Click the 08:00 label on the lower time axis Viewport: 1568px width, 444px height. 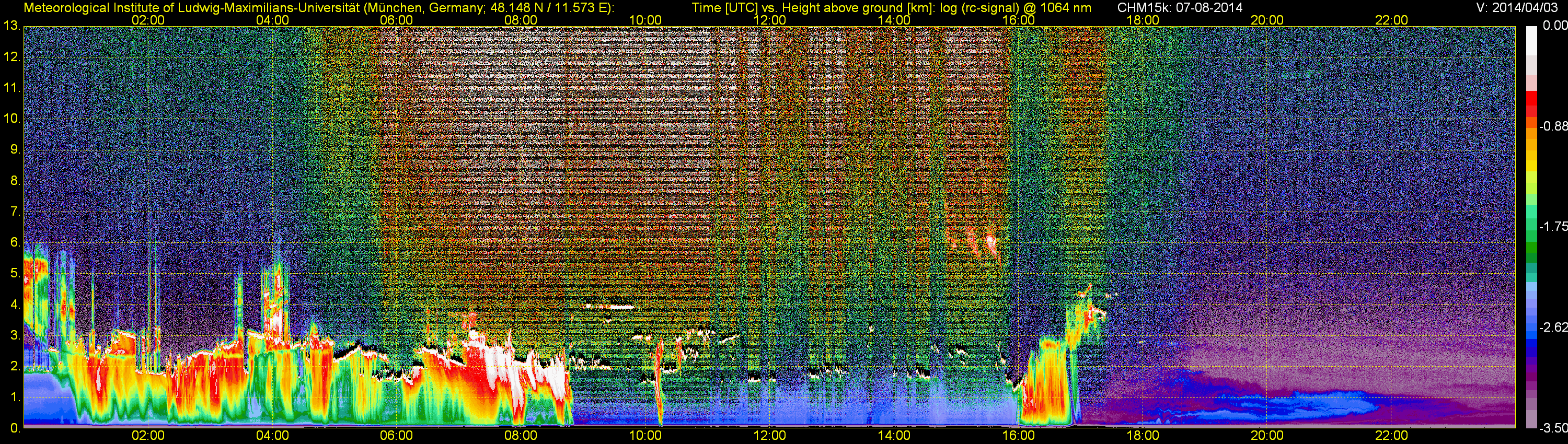pyautogui.click(x=521, y=436)
